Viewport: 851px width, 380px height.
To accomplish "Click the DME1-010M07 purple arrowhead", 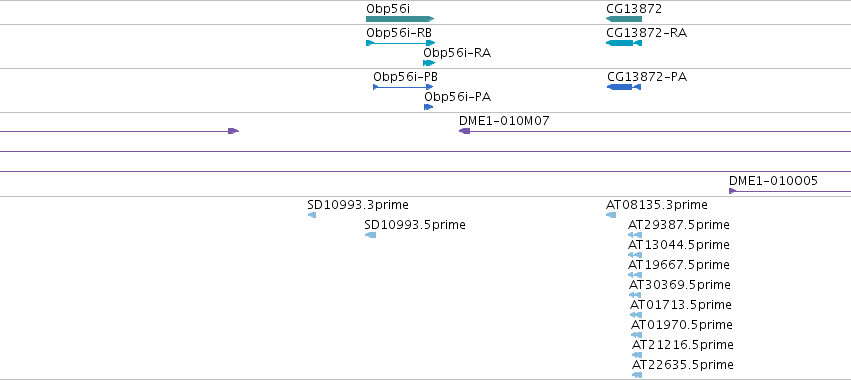I will pyautogui.click(x=465, y=131).
